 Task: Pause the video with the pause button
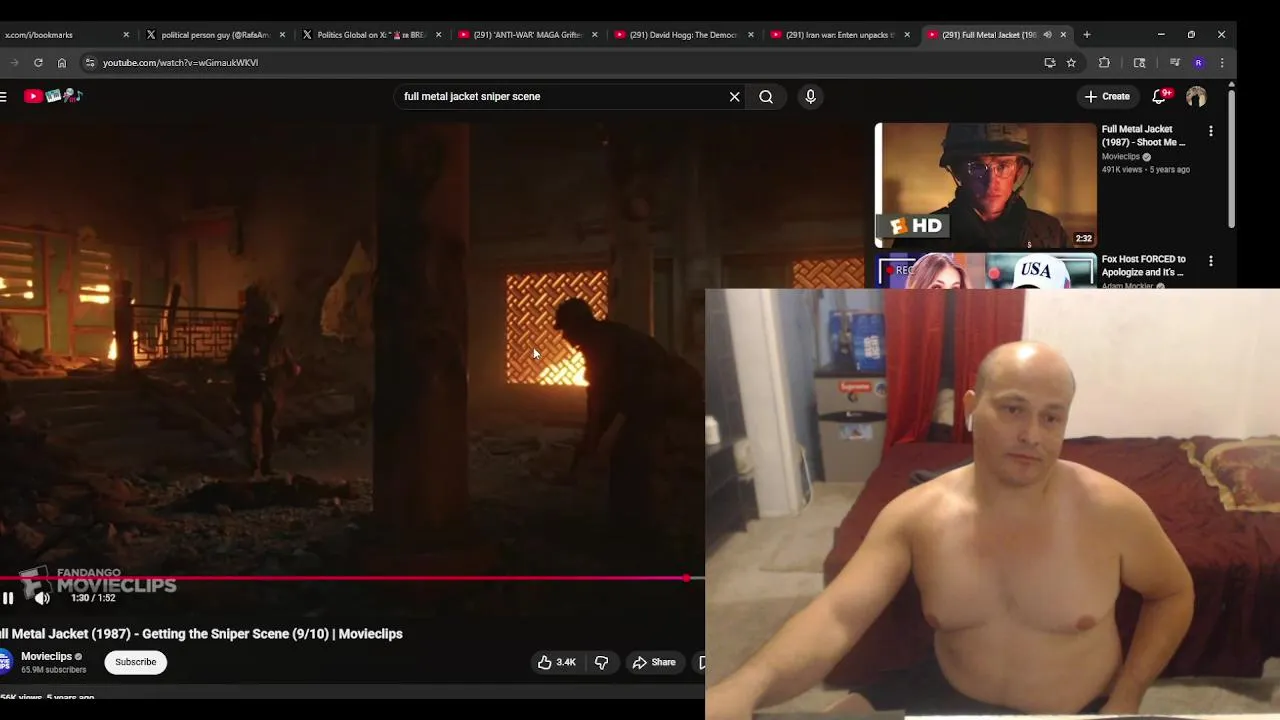point(8,598)
